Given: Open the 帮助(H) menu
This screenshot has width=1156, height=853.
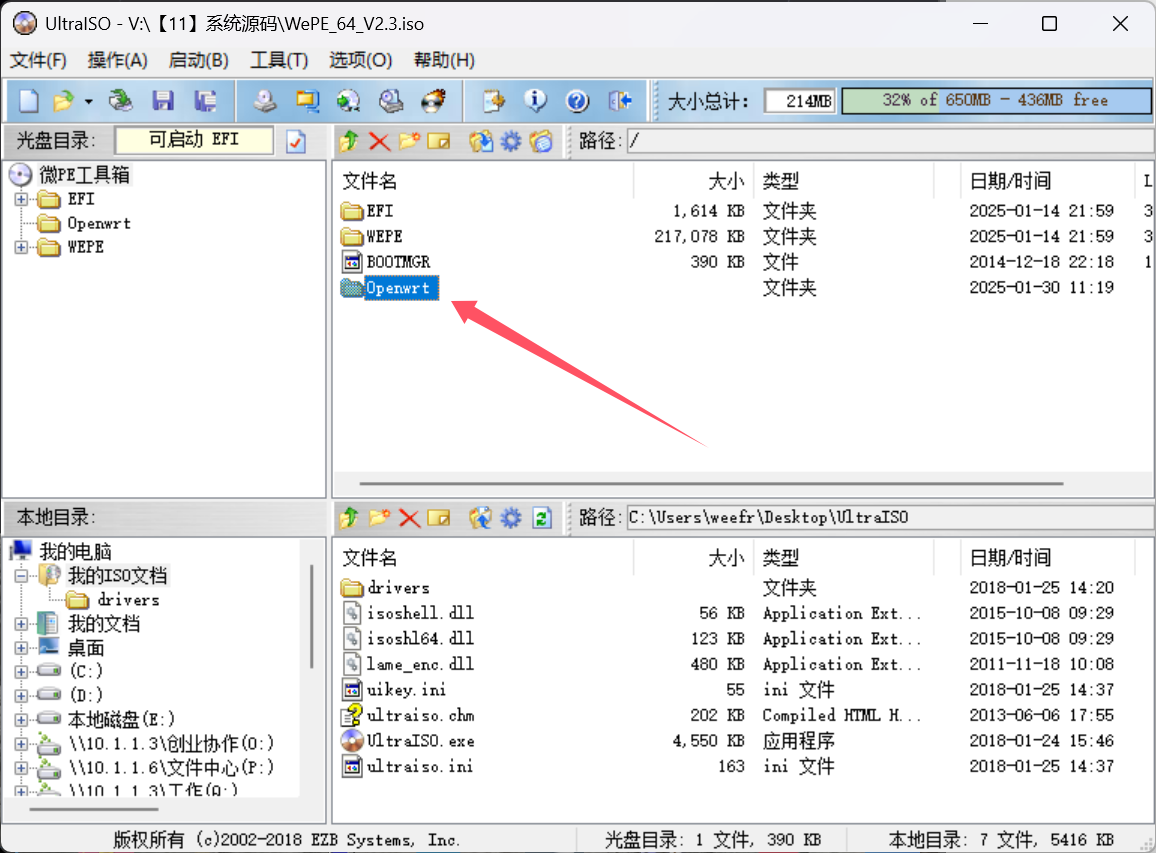Looking at the screenshot, I should pyautogui.click(x=444, y=60).
